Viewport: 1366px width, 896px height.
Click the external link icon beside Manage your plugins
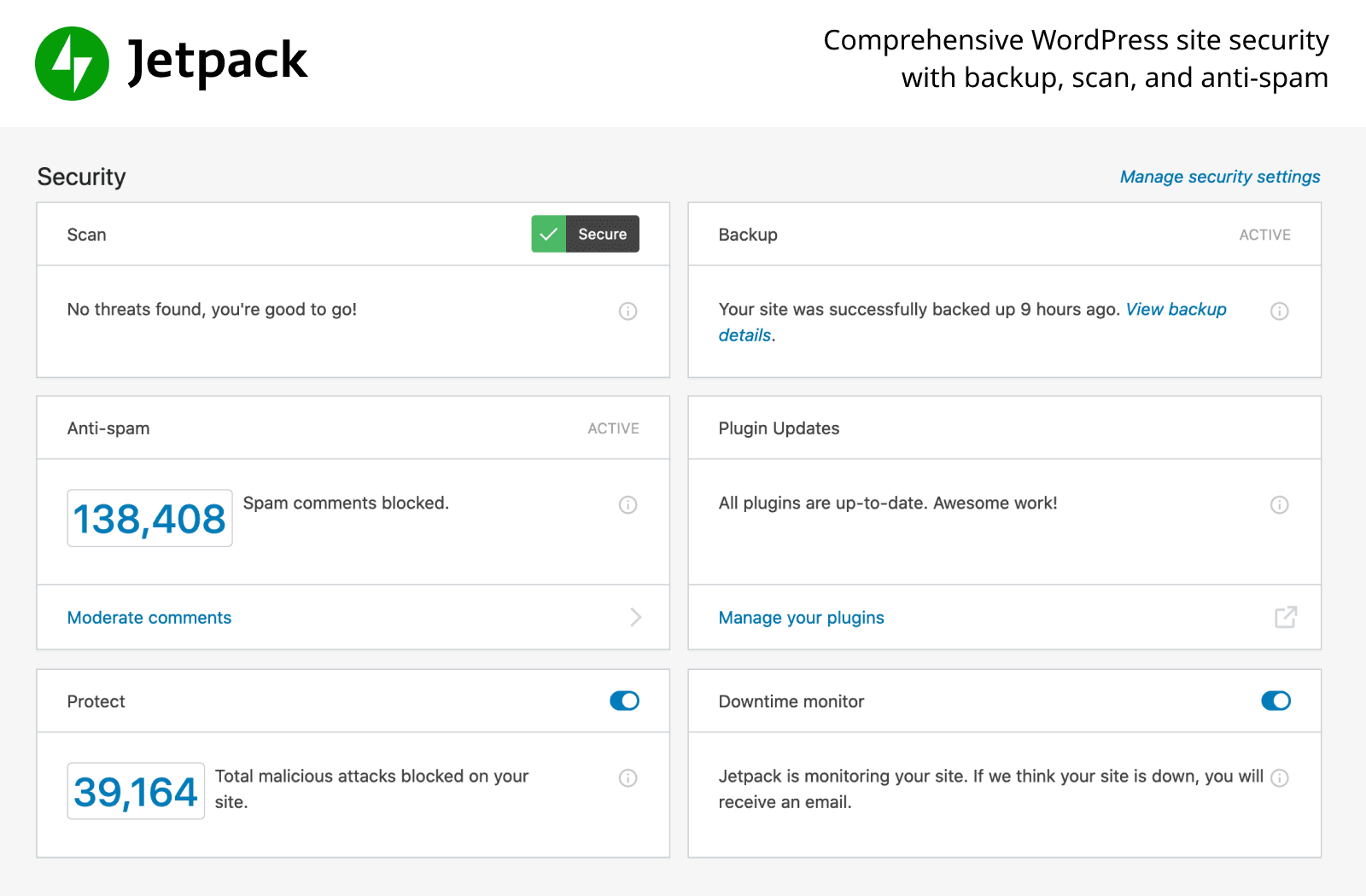click(1286, 617)
